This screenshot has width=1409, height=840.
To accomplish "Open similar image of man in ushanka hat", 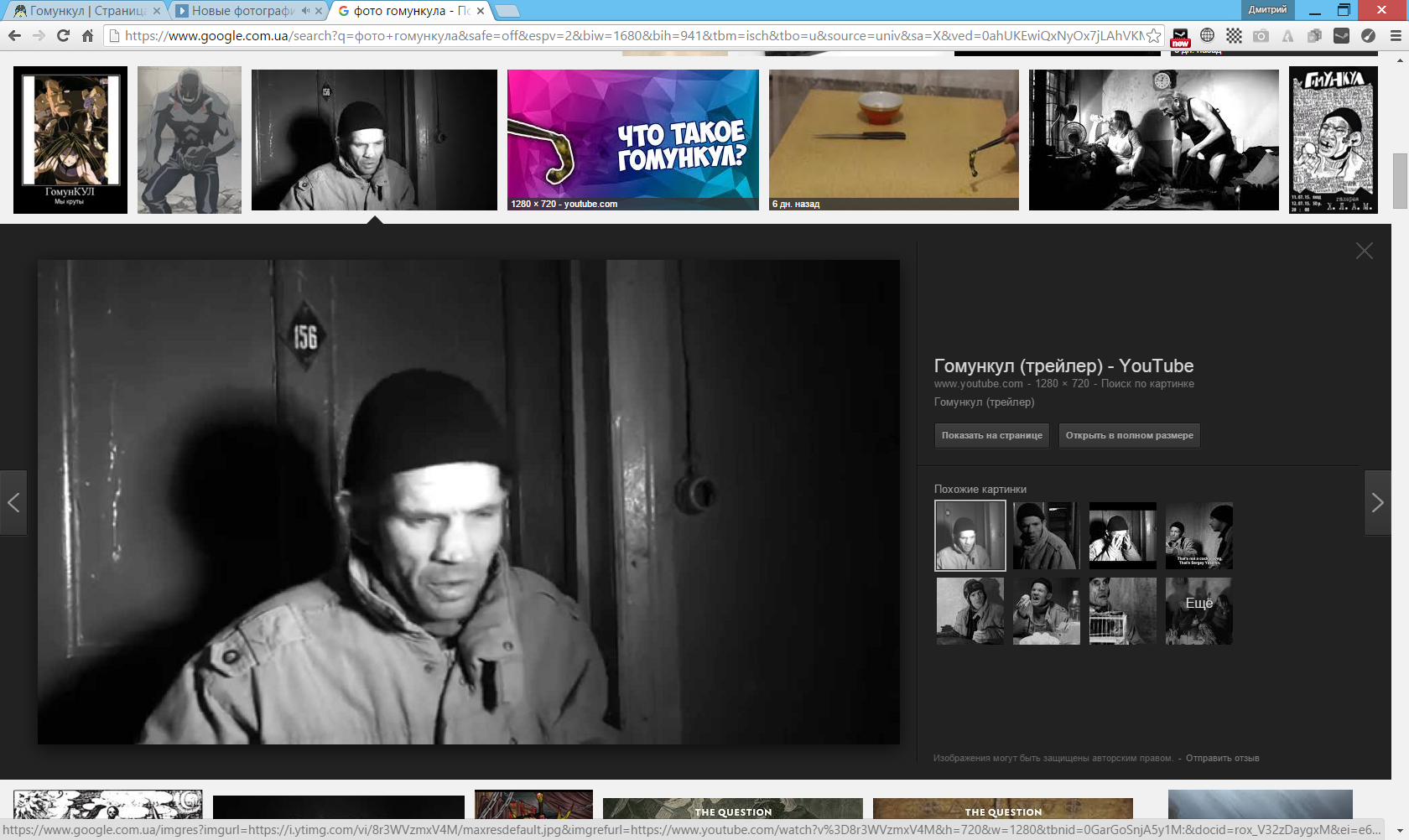I will coord(970,610).
